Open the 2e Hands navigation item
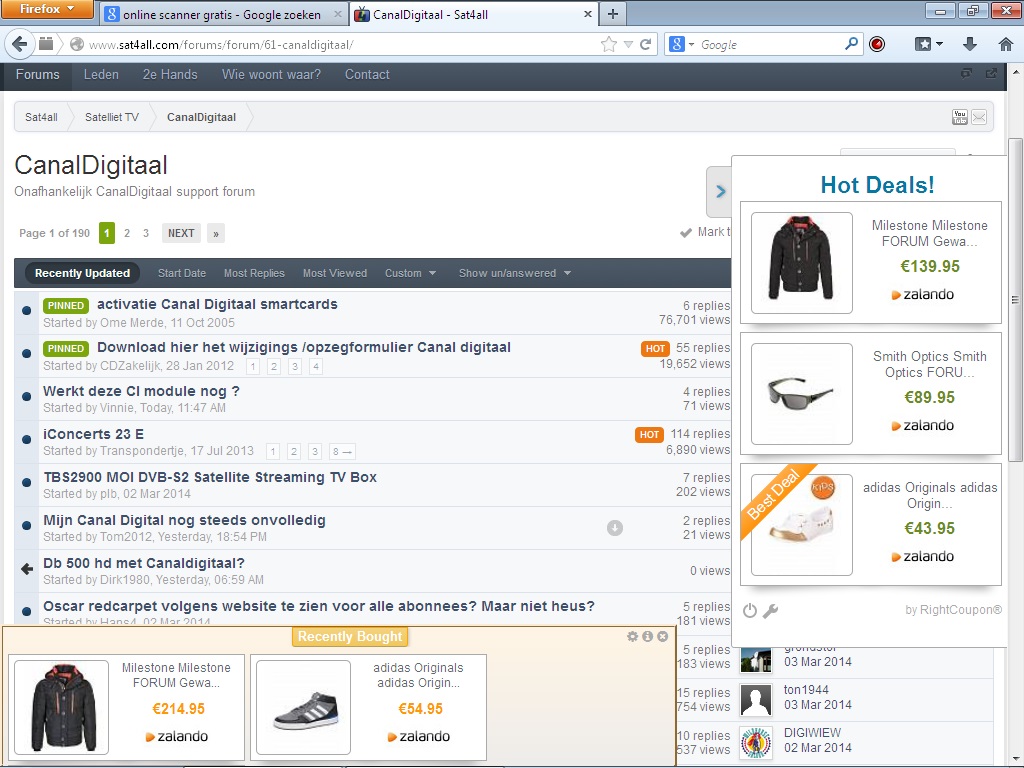1024x768 pixels. point(170,74)
